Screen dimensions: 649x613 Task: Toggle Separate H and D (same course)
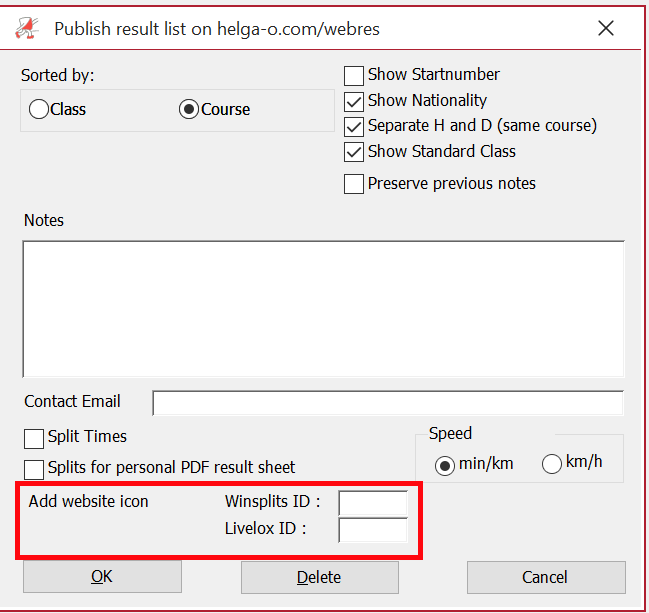pos(354,127)
